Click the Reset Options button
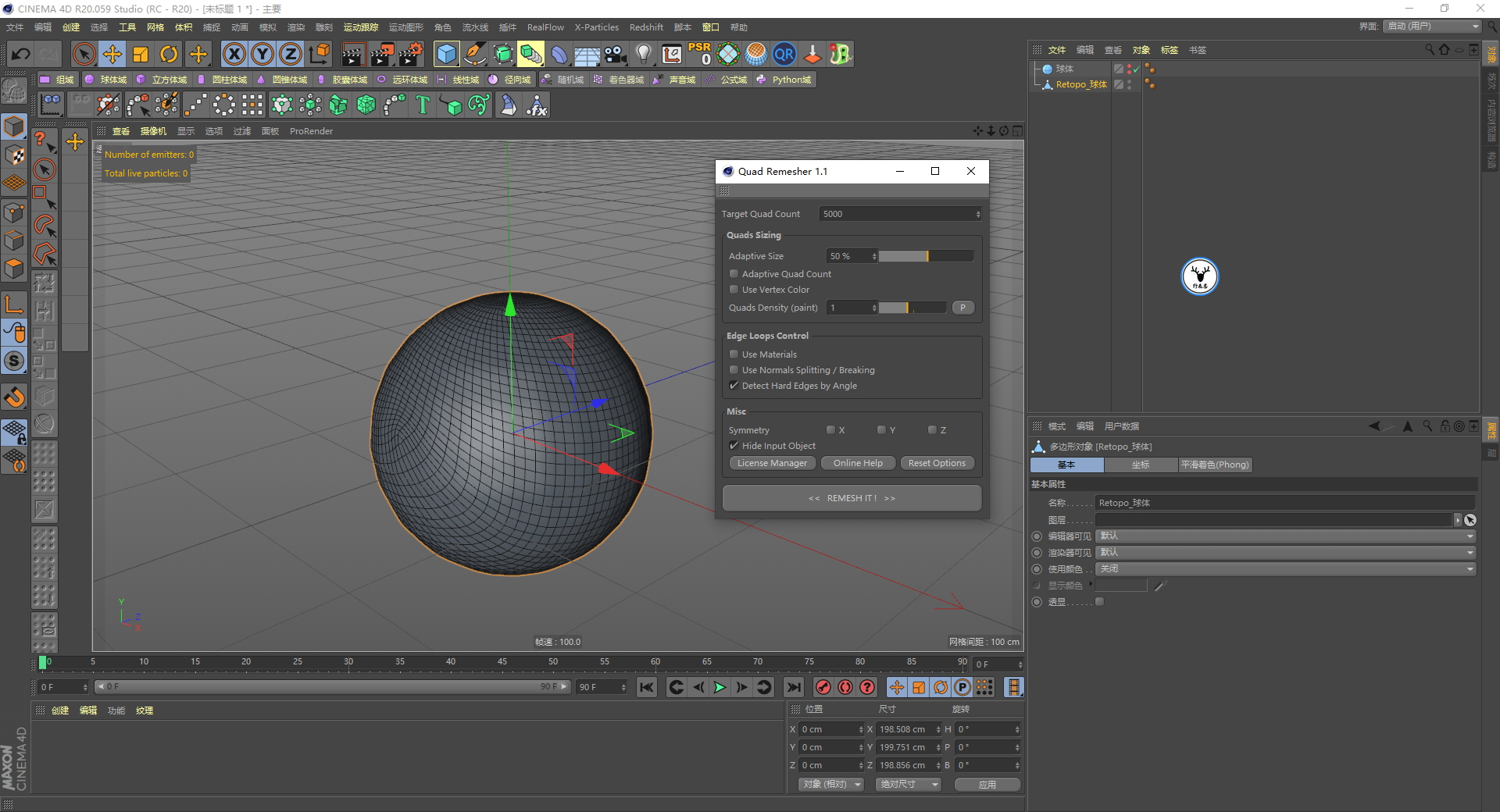 click(937, 463)
